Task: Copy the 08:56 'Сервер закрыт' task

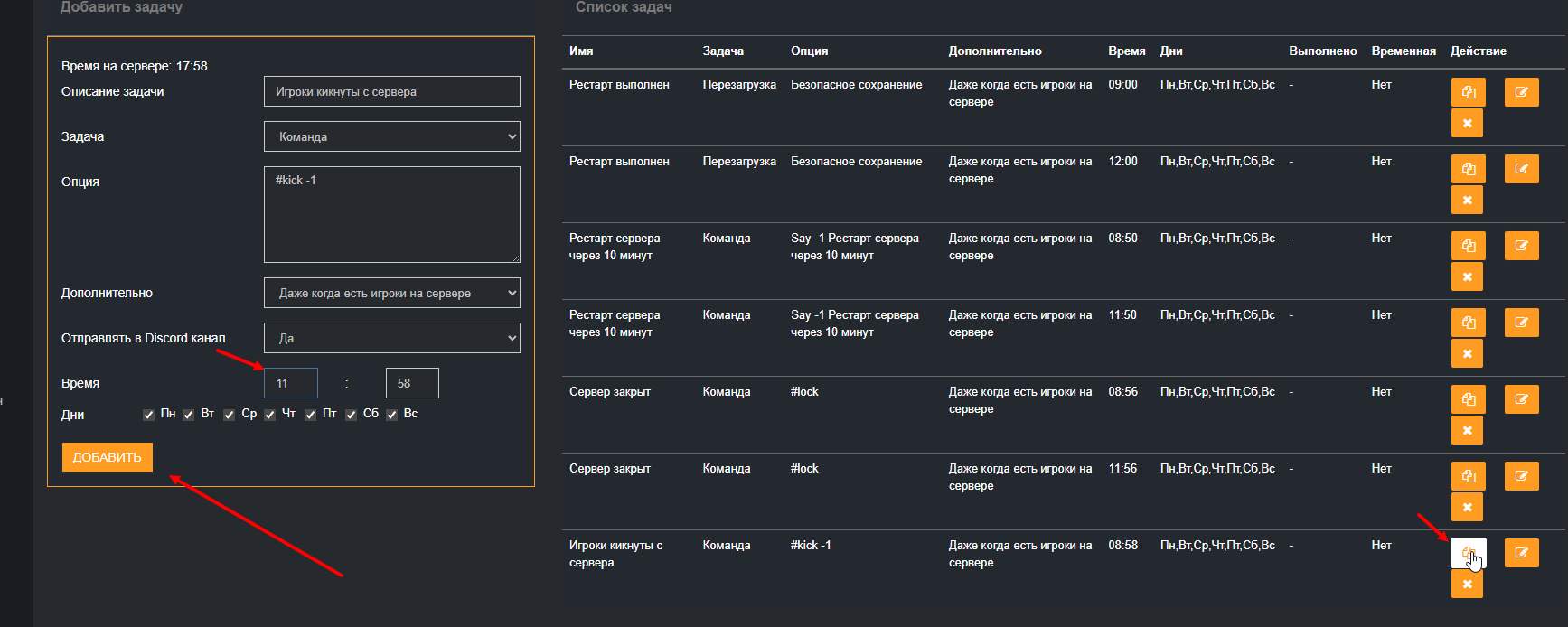Action: pyautogui.click(x=1467, y=399)
